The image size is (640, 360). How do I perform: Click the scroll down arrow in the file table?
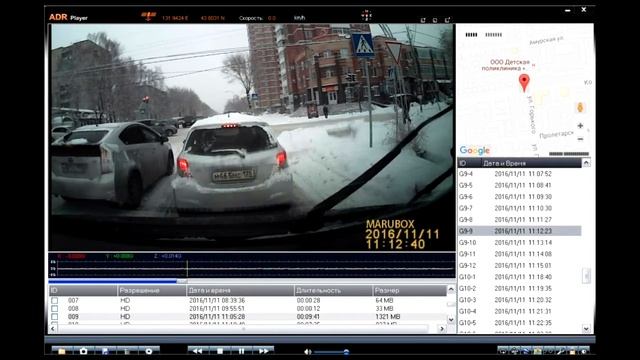click(x=451, y=320)
